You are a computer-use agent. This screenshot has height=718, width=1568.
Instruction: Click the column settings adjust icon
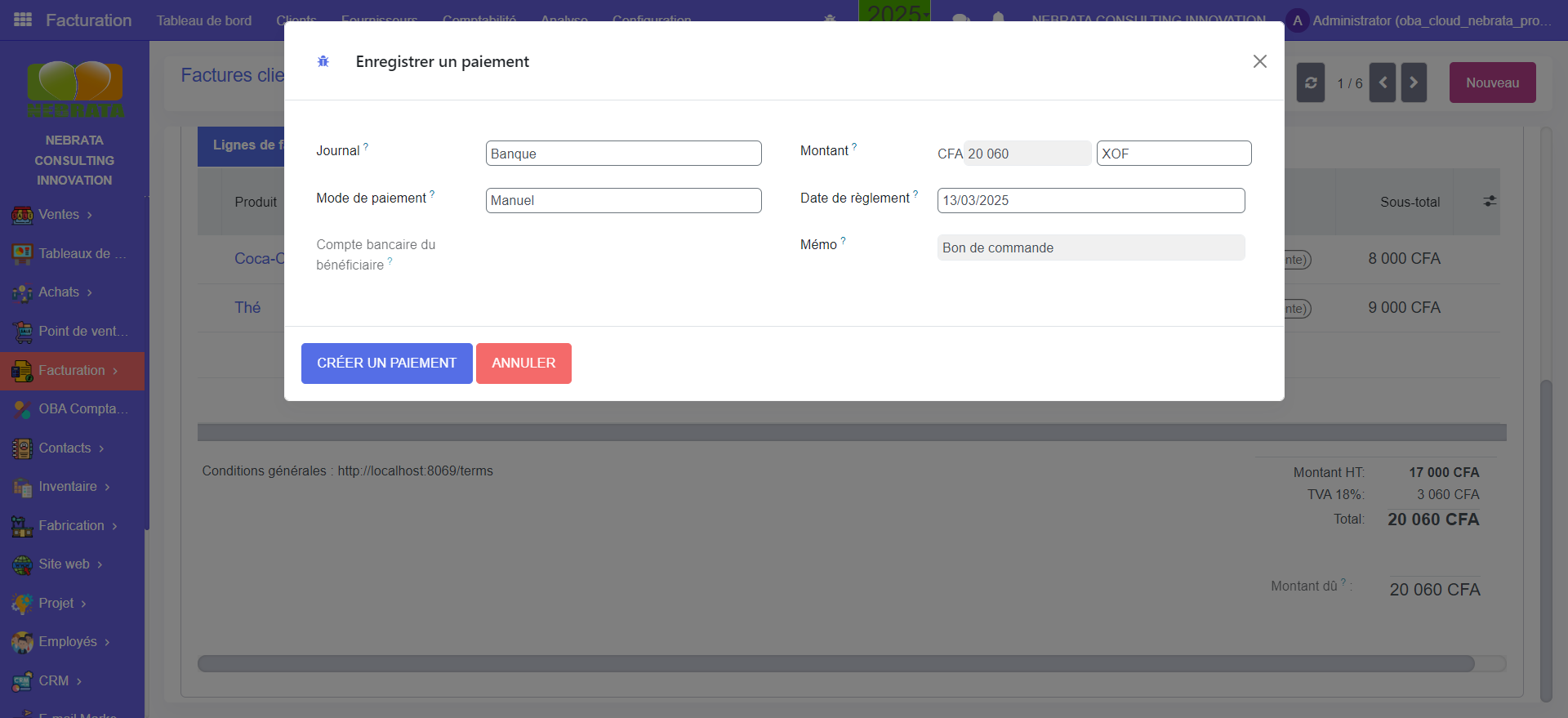1490,201
